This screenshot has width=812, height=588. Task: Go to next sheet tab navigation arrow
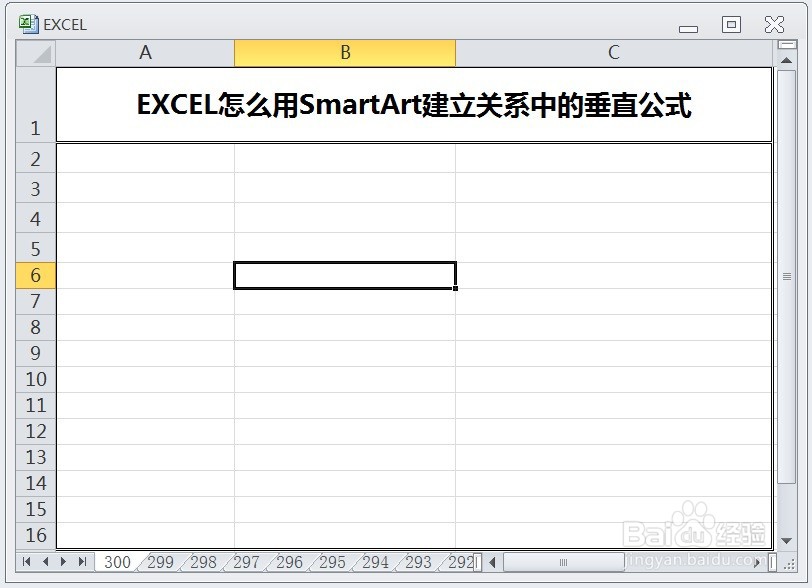pyautogui.click(x=63, y=562)
